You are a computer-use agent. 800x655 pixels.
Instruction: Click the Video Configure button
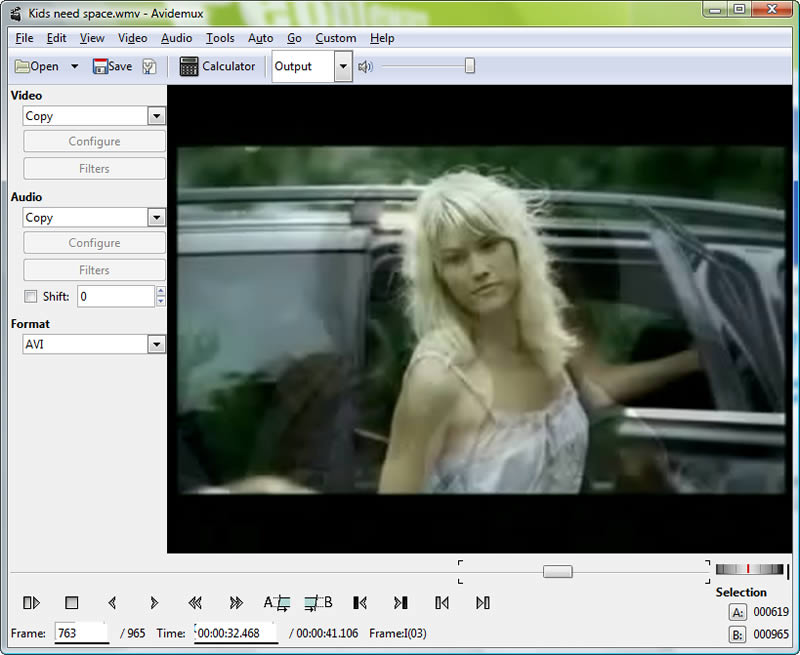pyautogui.click(x=94, y=141)
